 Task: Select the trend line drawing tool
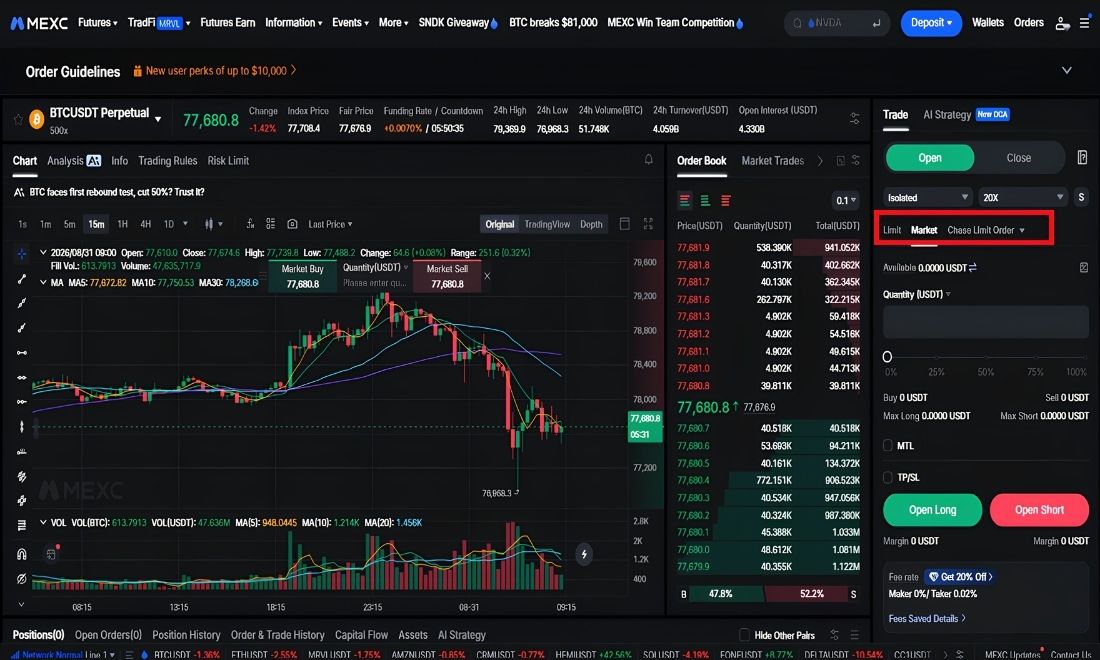coord(22,278)
